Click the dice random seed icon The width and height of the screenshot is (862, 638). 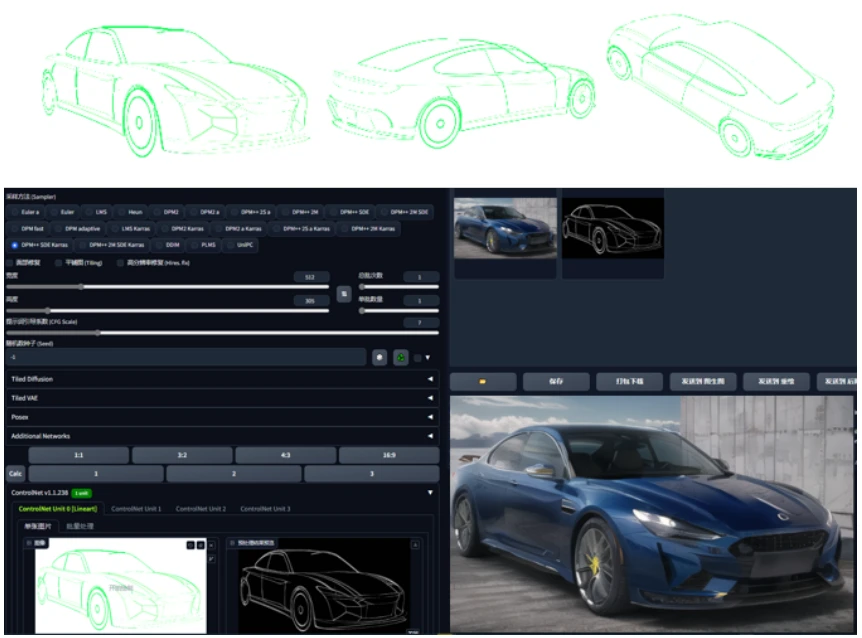(379, 358)
